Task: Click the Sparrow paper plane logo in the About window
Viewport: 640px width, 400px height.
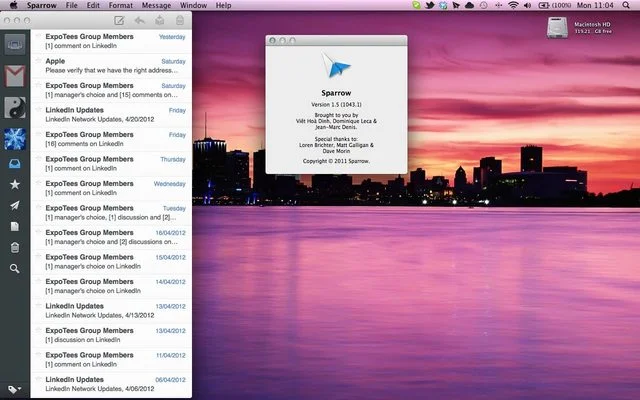Action: (x=336, y=65)
